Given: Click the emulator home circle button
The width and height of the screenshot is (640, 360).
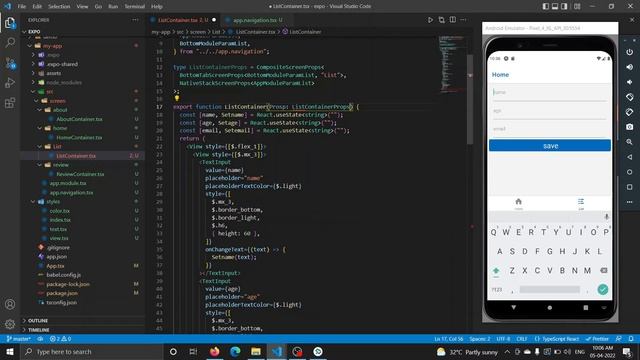Looking at the screenshot, I should coord(629,172).
